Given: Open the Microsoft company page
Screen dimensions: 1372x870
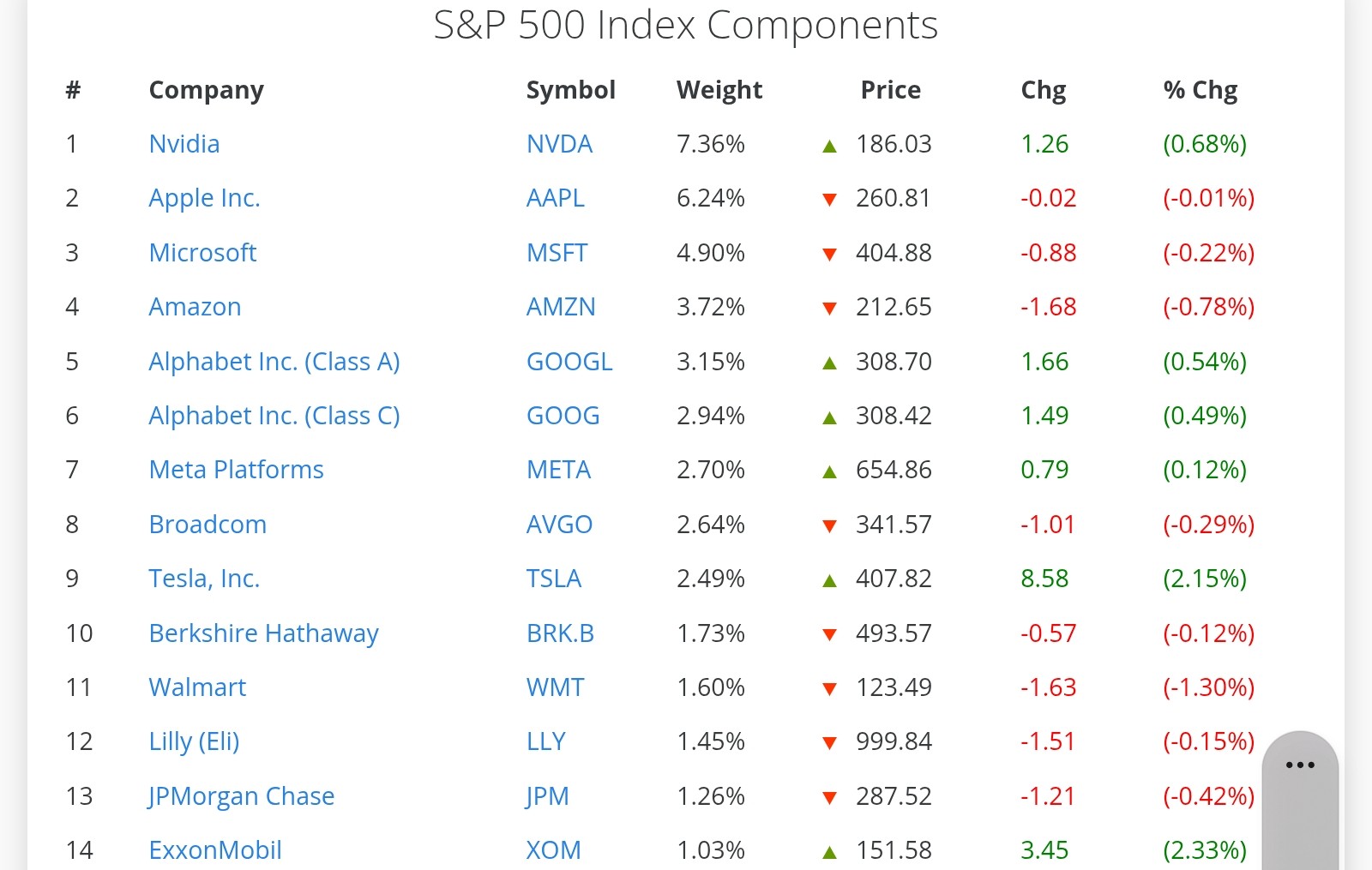Looking at the screenshot, I should pyautogui.click(x=202, y=252).
